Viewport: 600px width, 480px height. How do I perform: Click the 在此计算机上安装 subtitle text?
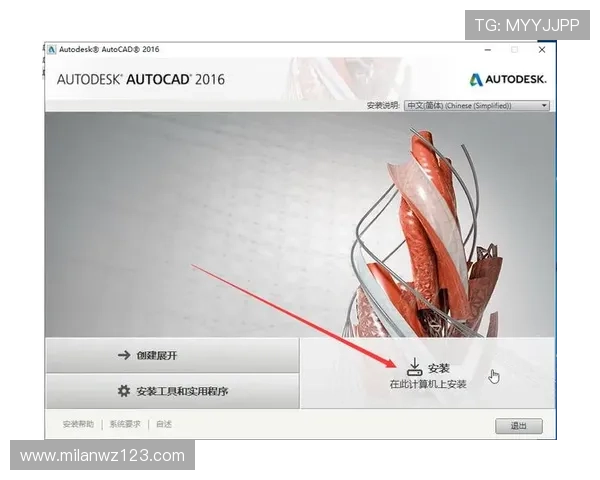428,384
